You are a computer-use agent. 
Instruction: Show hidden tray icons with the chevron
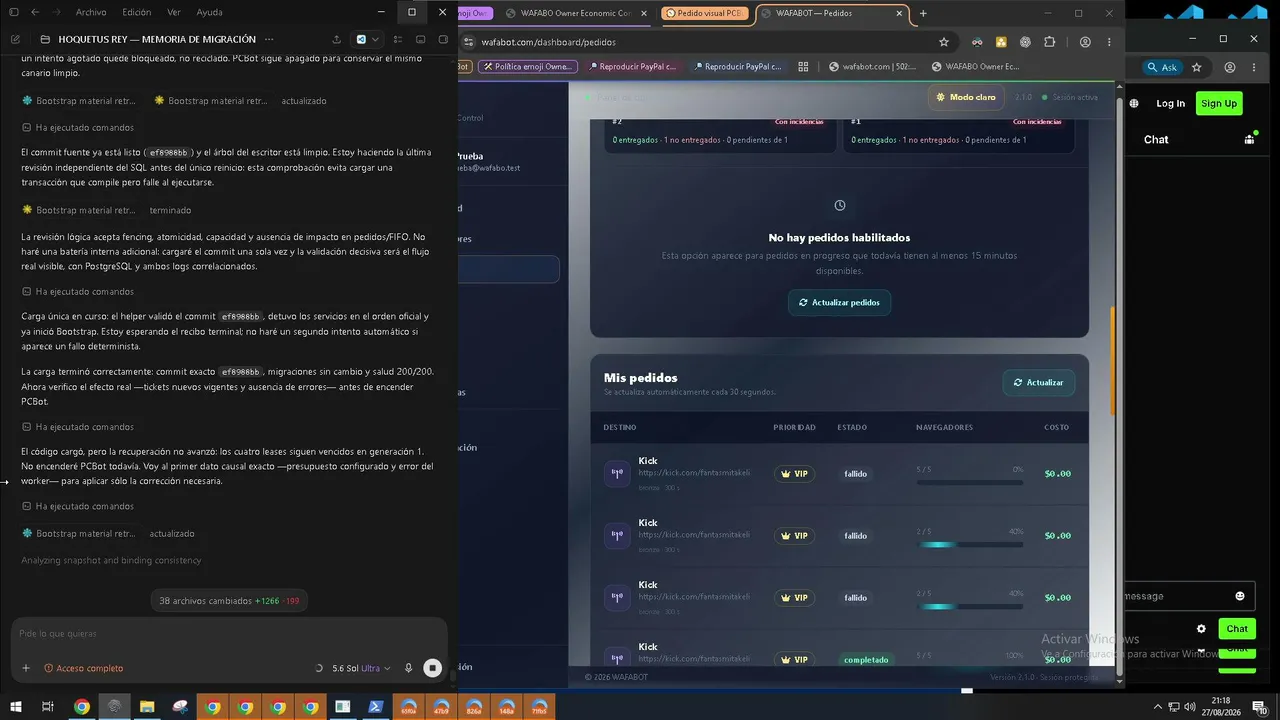(1158, 707)
